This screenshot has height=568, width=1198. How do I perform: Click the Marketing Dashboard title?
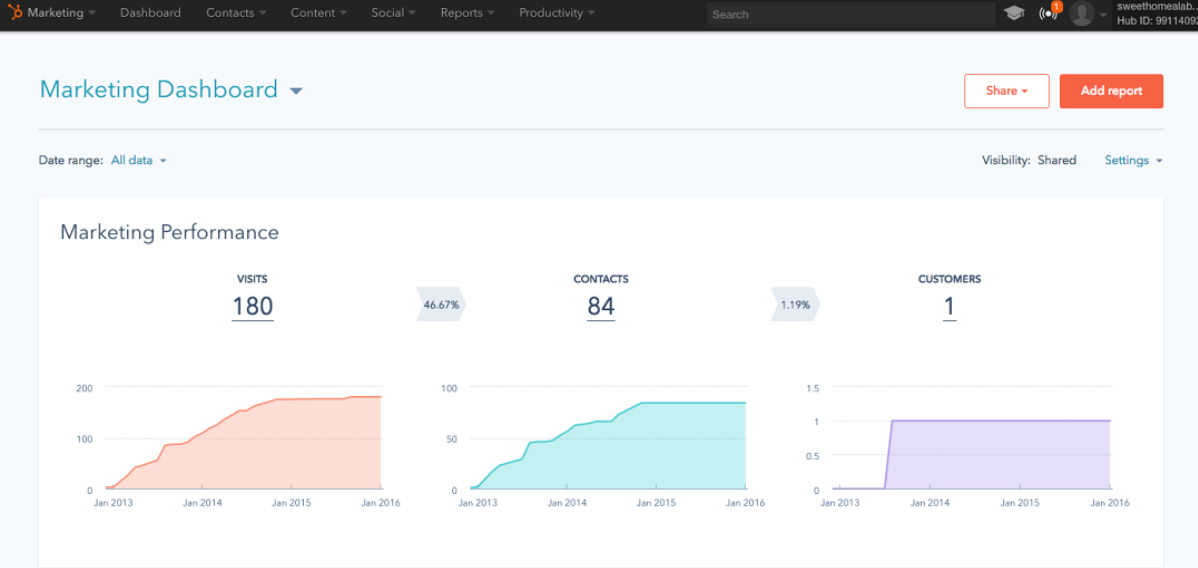(x=159, y=89)
